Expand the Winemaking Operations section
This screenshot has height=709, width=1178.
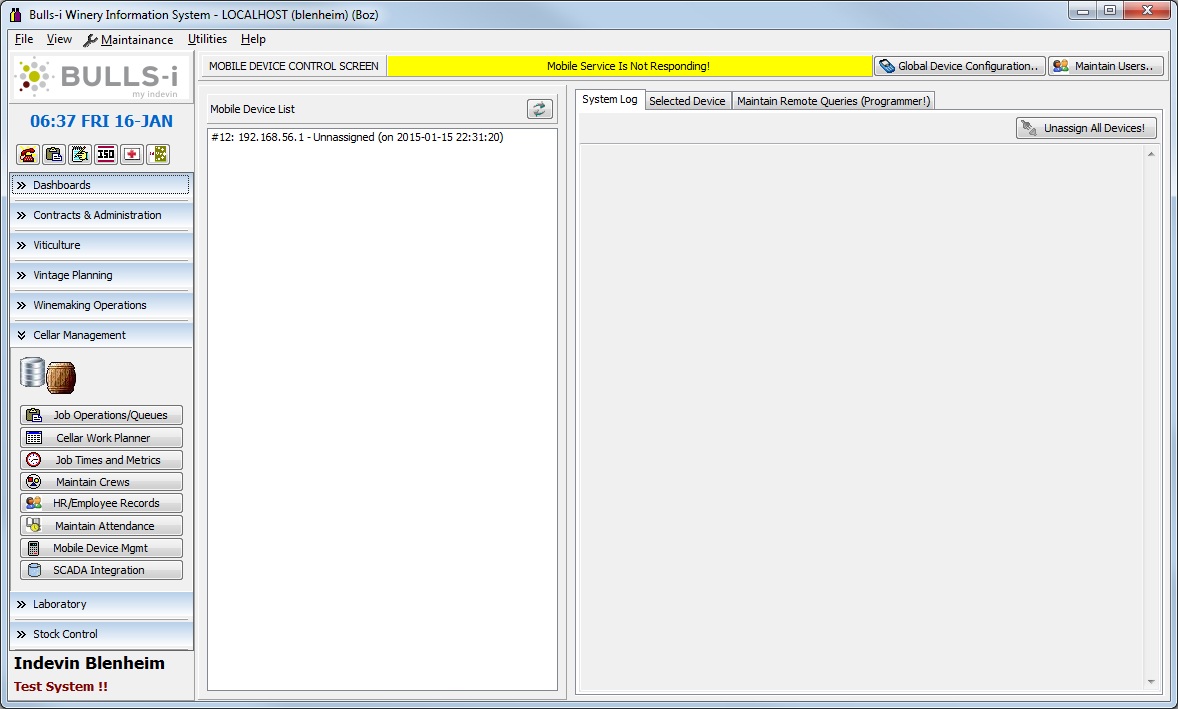[101, 305]
